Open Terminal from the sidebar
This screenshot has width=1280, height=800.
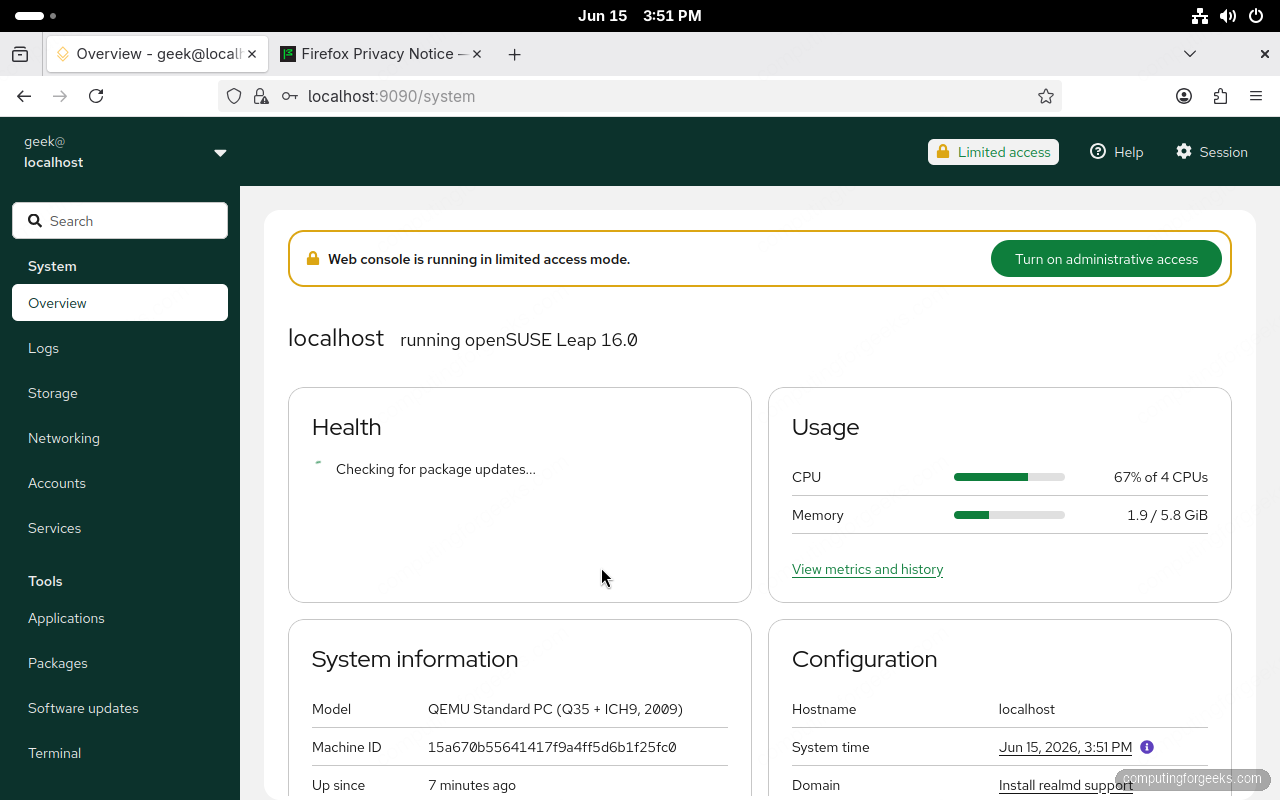tap(120, 753)
